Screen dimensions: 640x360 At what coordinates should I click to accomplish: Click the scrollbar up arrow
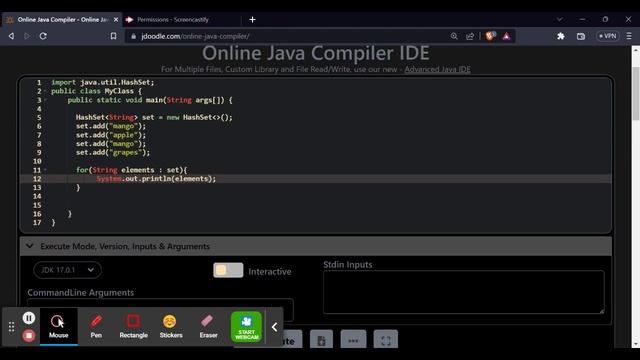coord(636,50)
